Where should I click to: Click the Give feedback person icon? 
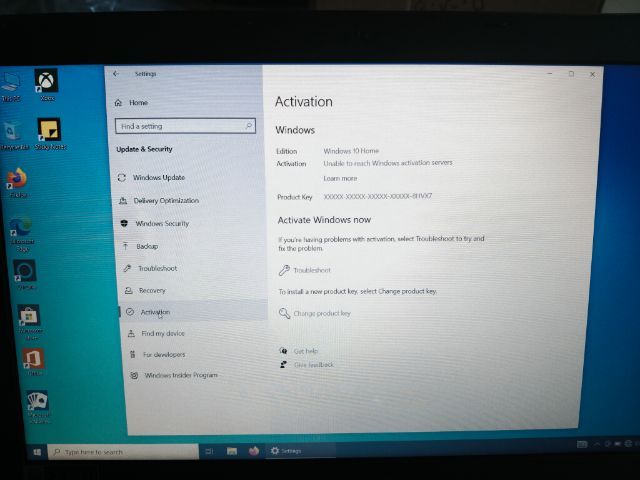click(x=283, y=364)
